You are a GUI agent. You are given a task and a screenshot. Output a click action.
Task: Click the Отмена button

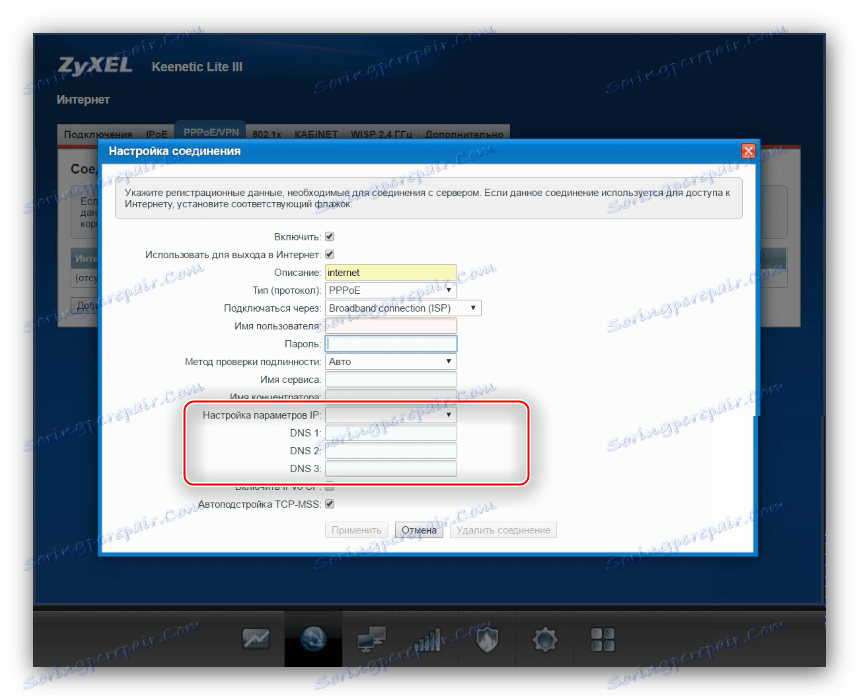(419, 530)
